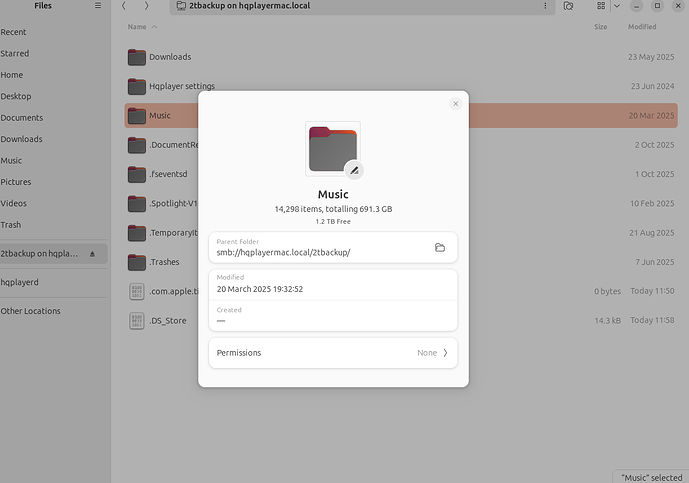Click the 2 Oct 2025 date
Viewport: 689px width, 483px height.
(x=654, y=145)
